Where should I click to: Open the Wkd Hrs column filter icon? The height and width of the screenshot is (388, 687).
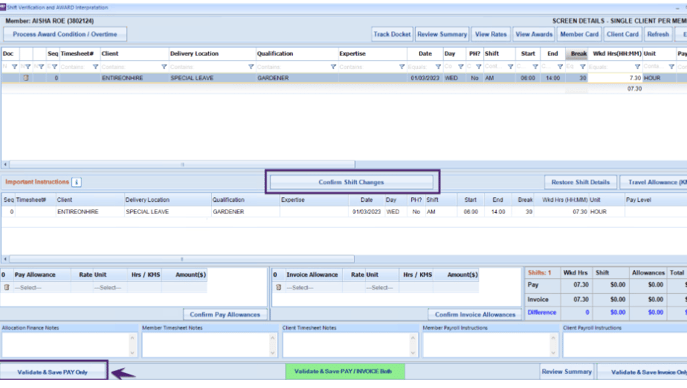637,67
